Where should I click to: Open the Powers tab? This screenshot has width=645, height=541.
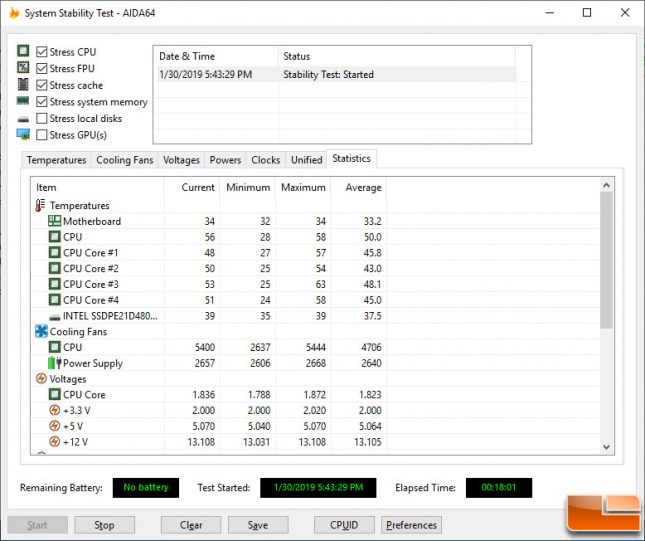click(225, 160)
